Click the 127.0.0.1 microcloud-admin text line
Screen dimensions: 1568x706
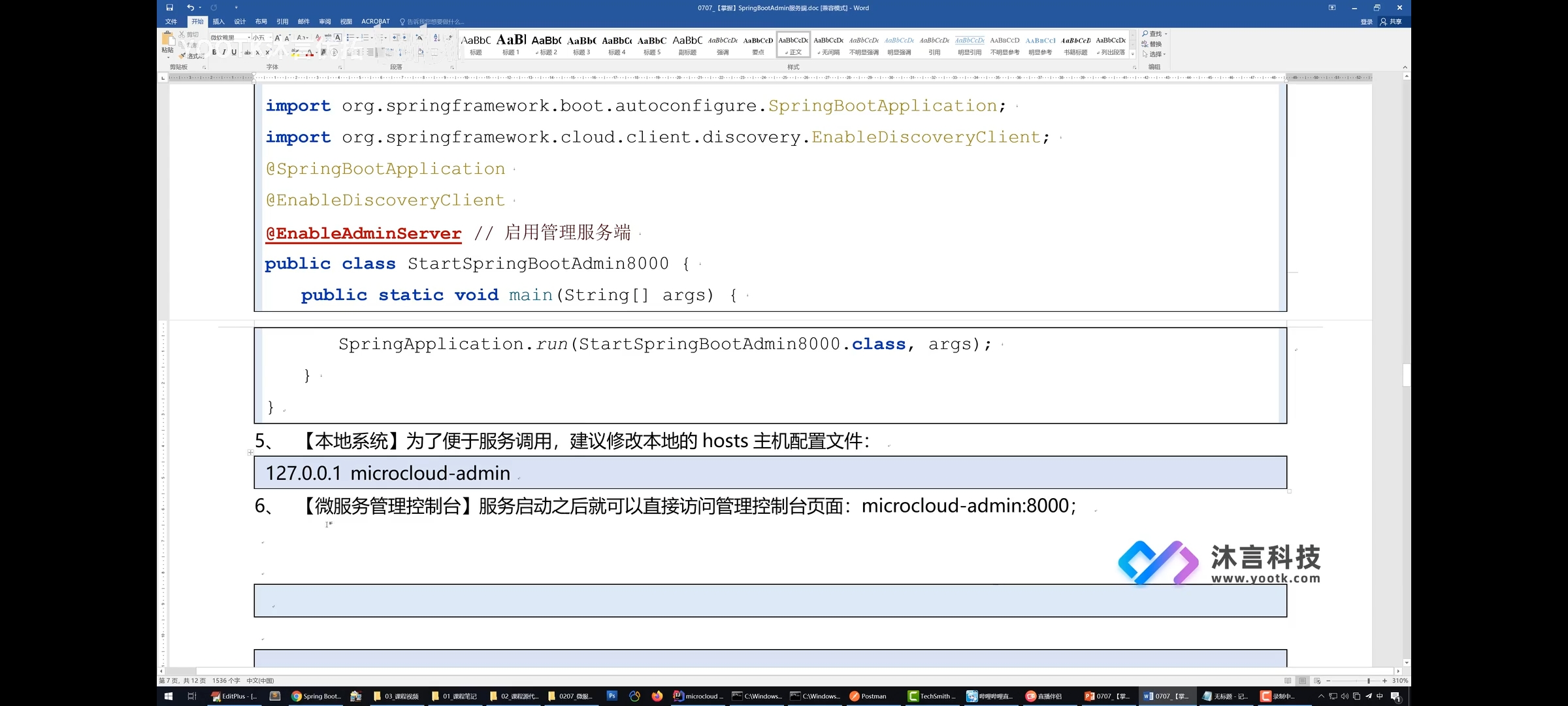click(x=387, y=473)
